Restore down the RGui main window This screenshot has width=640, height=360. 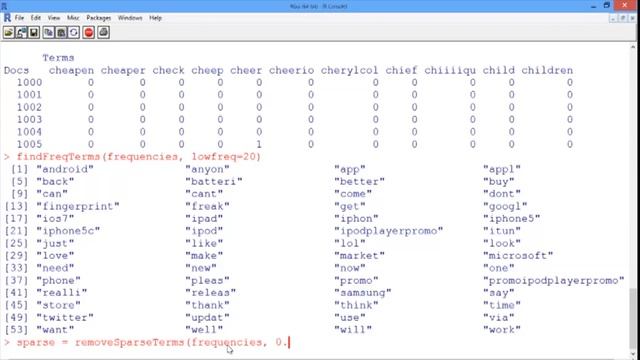coord(607,6)
